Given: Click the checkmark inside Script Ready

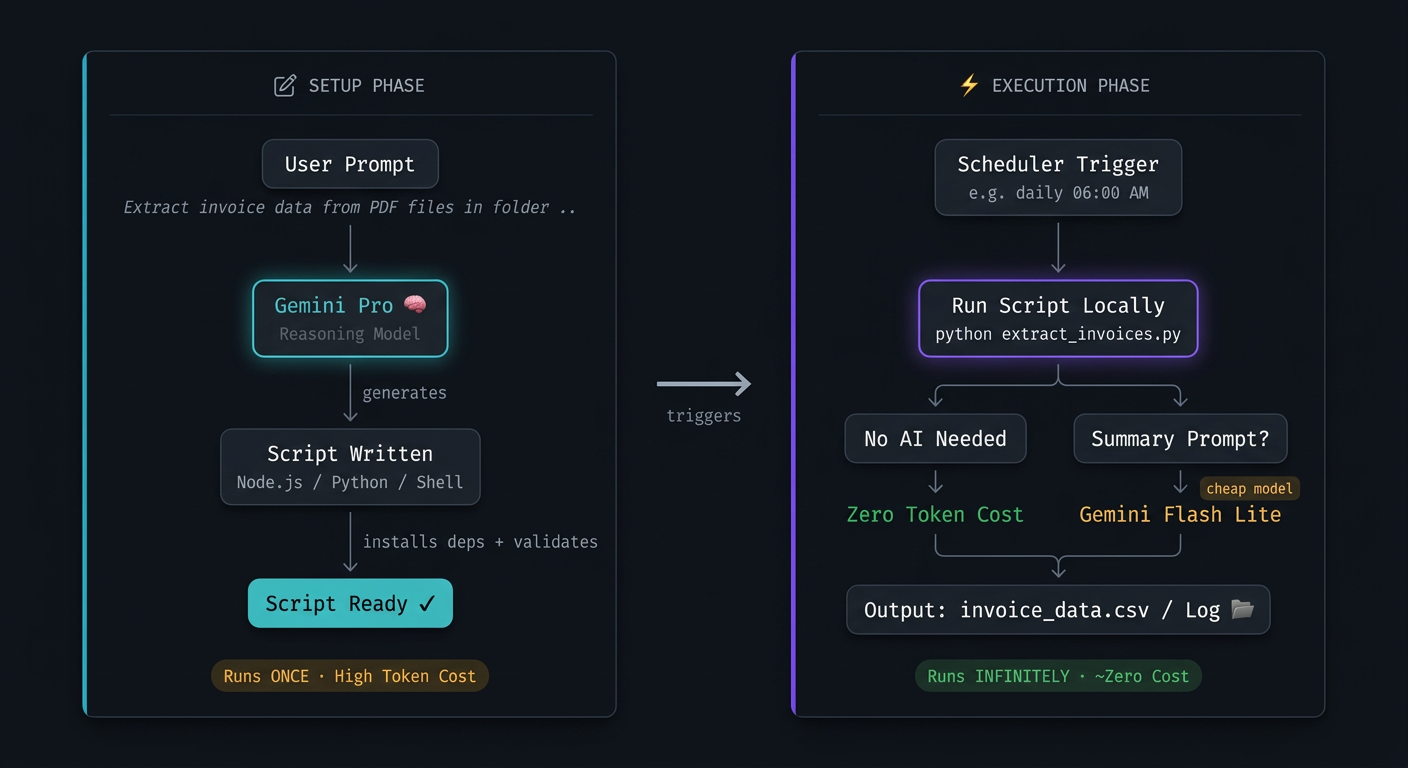Looking at the screenshot, I should click(430, 603).
